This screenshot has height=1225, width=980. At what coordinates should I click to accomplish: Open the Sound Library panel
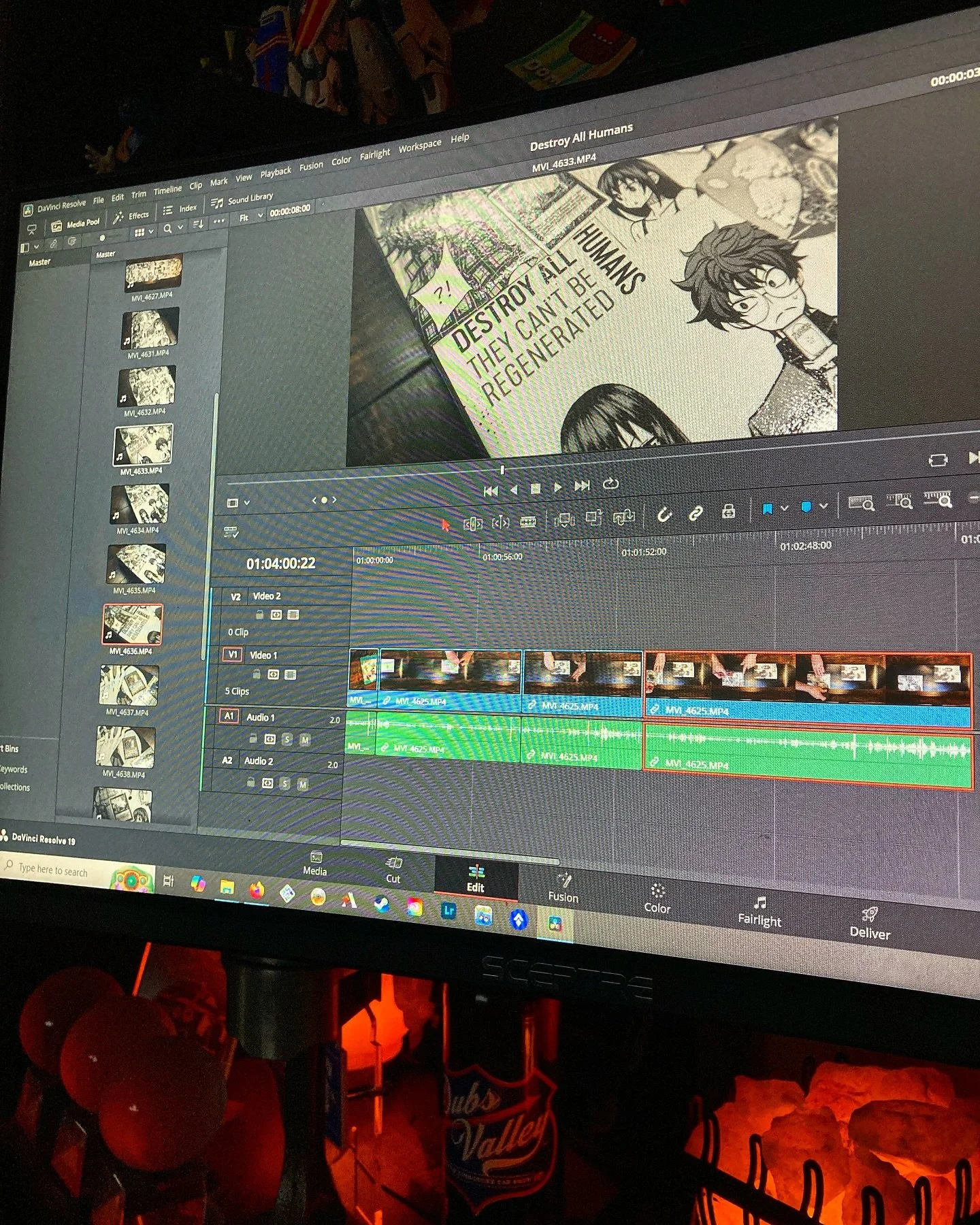tap(242, 199)
